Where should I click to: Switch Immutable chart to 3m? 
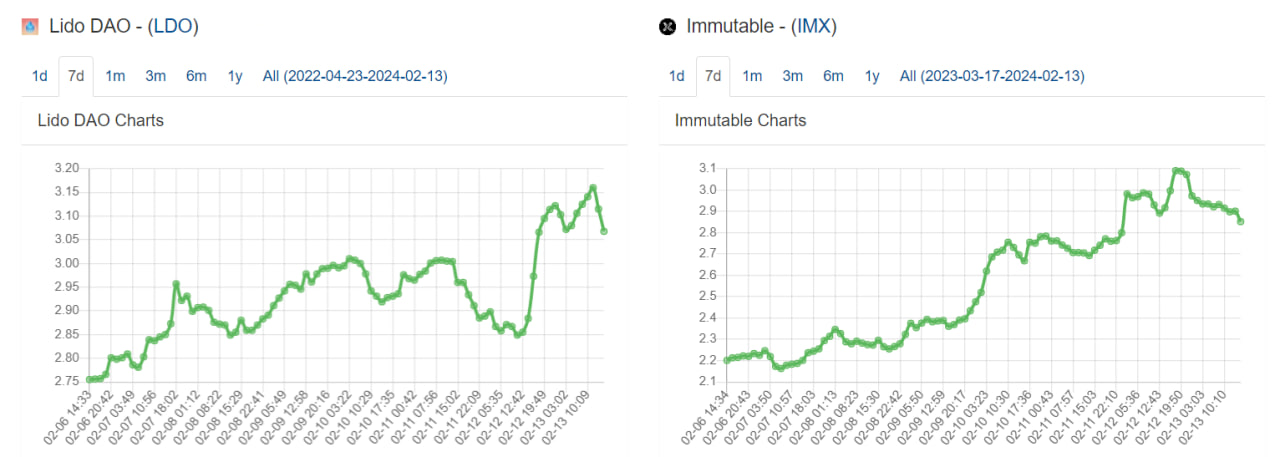792,76
